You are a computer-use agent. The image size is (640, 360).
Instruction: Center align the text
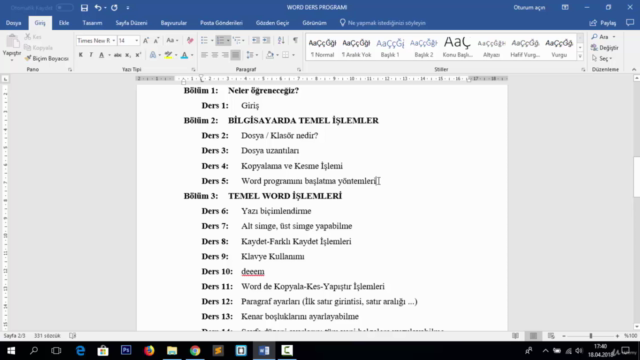[x=215, y=55]
